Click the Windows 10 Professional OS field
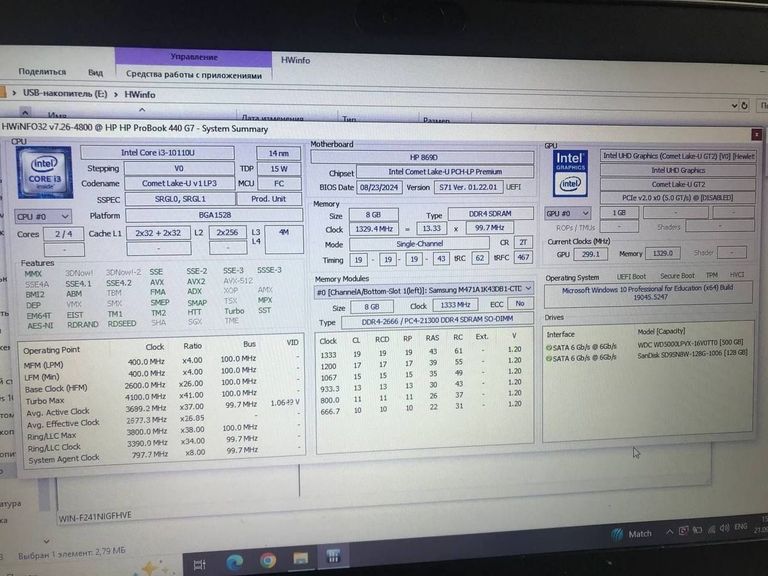 point(648,293)
